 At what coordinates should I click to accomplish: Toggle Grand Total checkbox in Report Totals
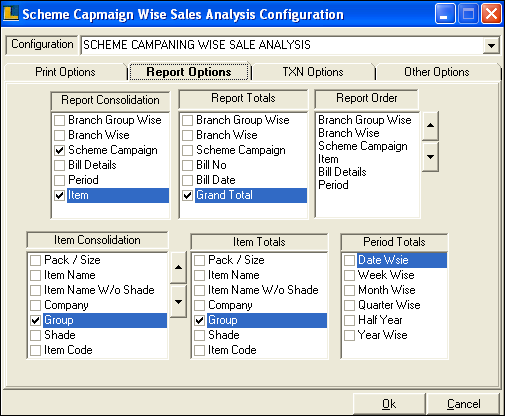pyautogui.click(x=187, y=195)
